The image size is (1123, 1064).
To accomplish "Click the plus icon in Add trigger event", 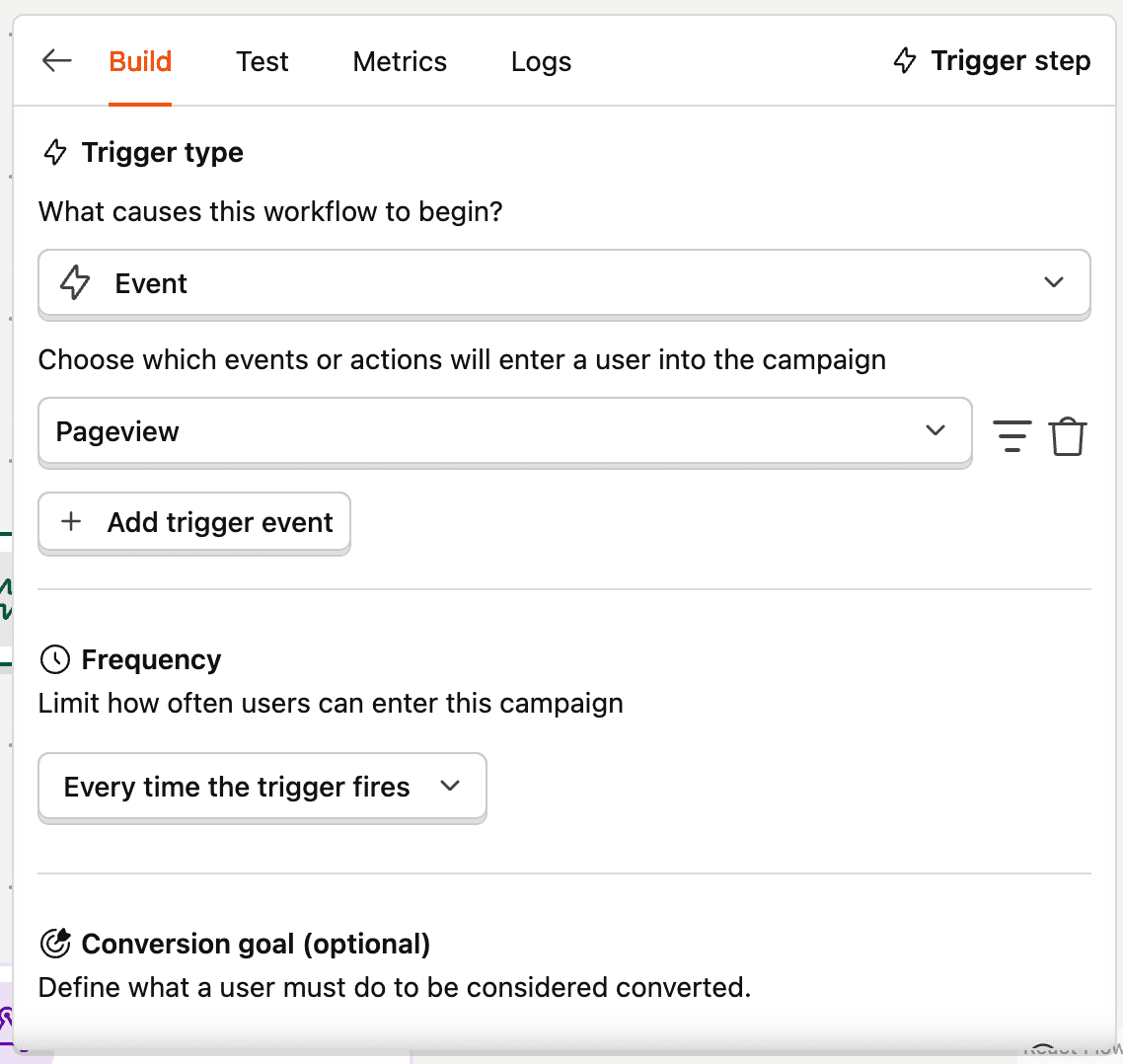I will 71,522.
